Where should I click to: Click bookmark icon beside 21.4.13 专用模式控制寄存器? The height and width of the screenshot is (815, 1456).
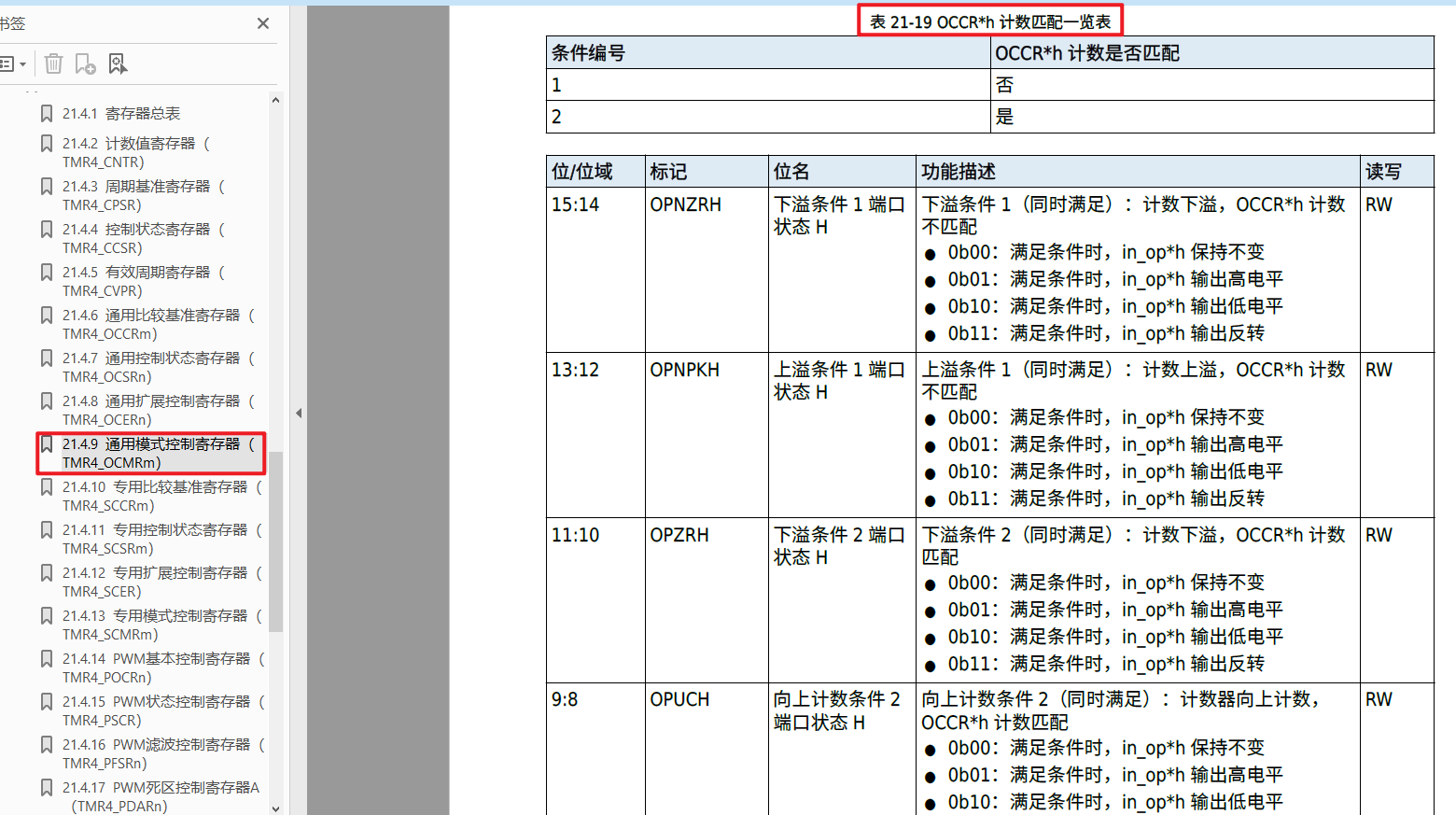47,615
